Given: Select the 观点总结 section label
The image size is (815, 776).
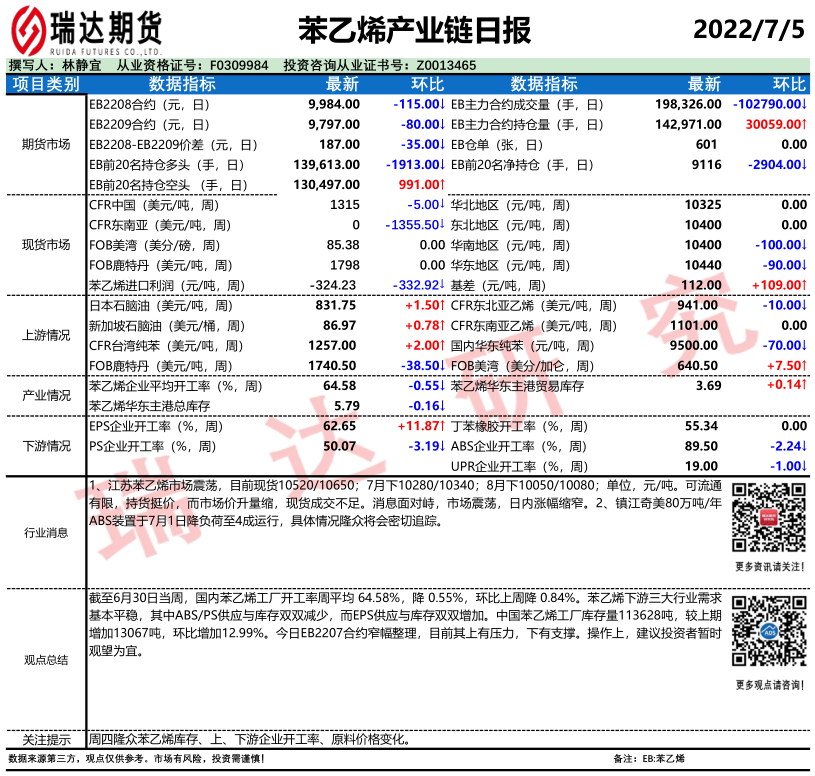Looking at the screenshot, I should point(46,659).
